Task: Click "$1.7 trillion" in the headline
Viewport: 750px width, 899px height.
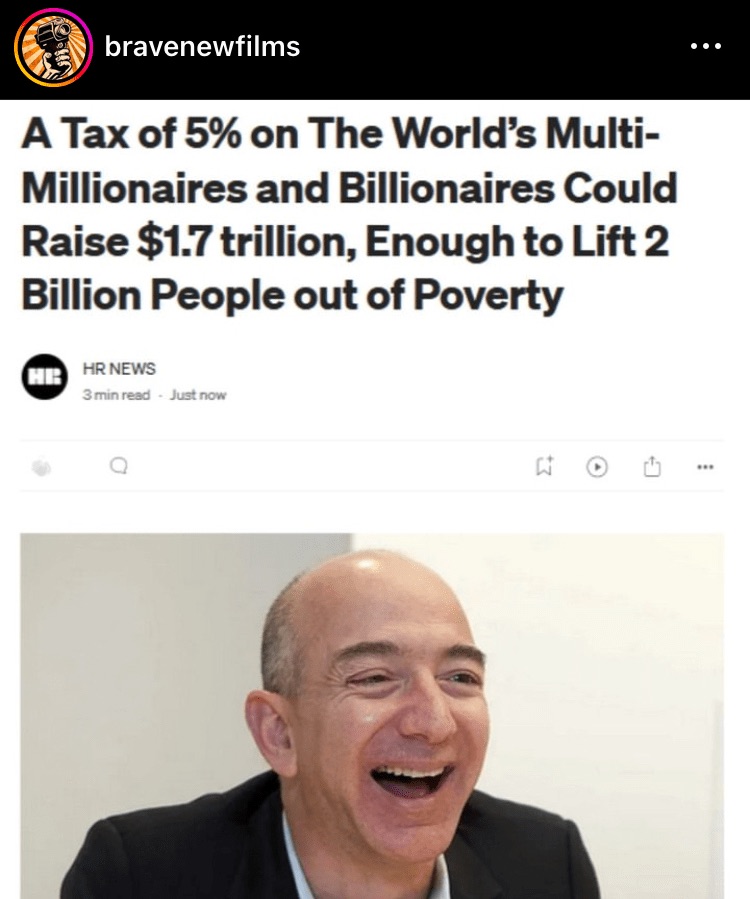Action: 247,241
